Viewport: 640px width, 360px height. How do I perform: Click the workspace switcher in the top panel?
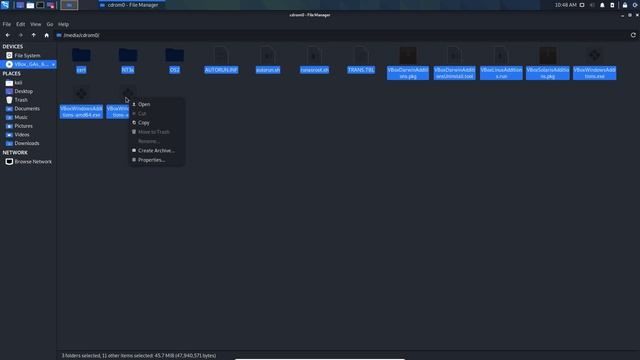point(69,5)
